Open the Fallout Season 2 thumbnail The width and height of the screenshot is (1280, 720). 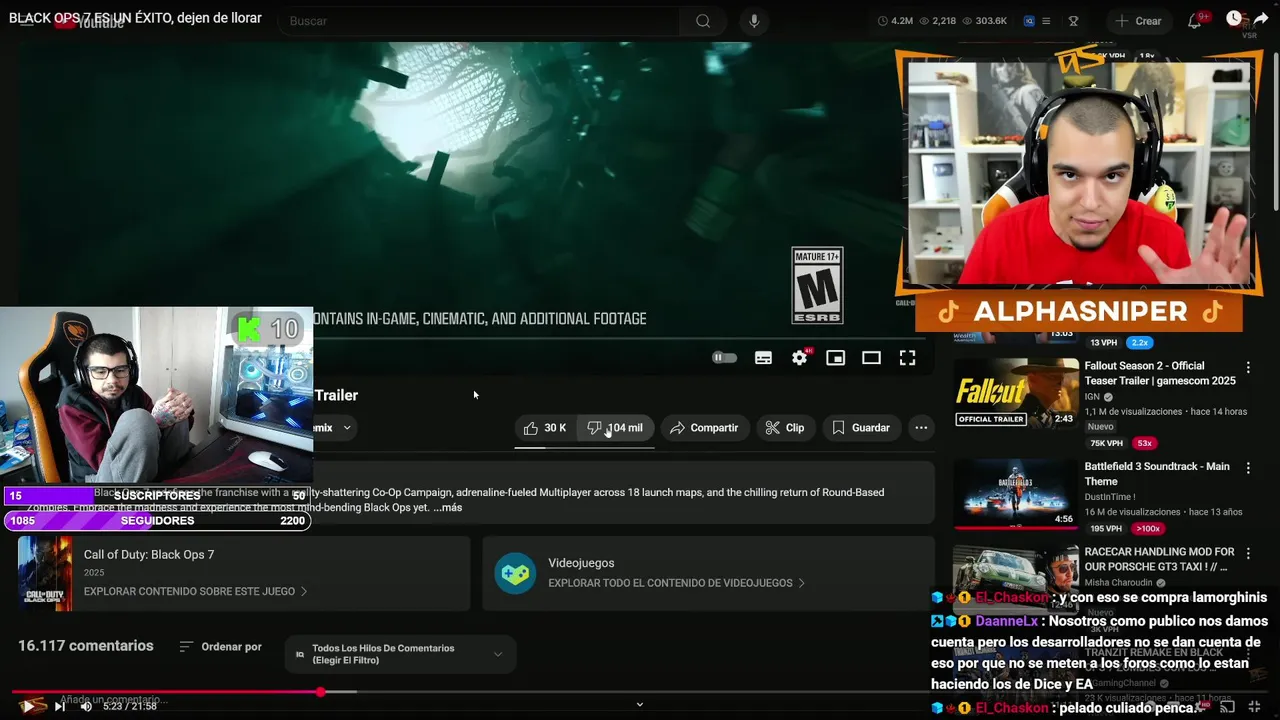pyautogui.click(x=1015, y=393)
